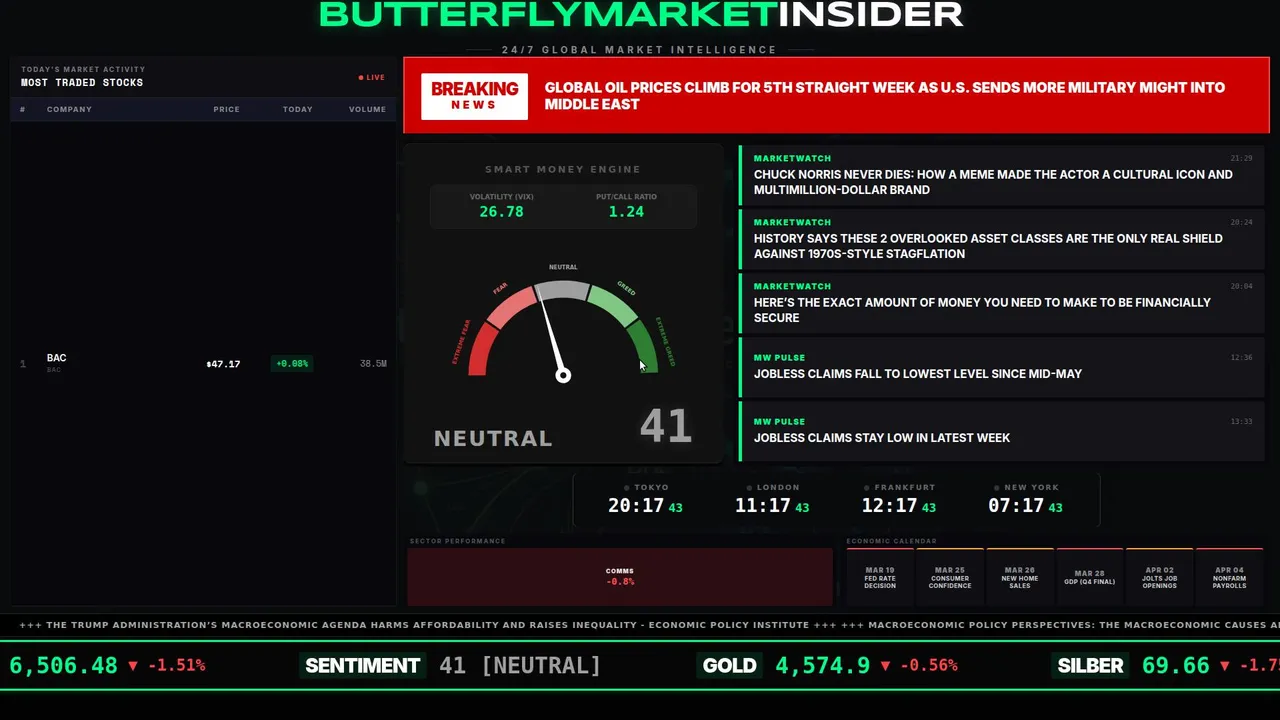Open the Apr 02 JOLTS Job Openings event
Image resolution: width=1280 pixels, height=720 pixels.
point(1160,577)
